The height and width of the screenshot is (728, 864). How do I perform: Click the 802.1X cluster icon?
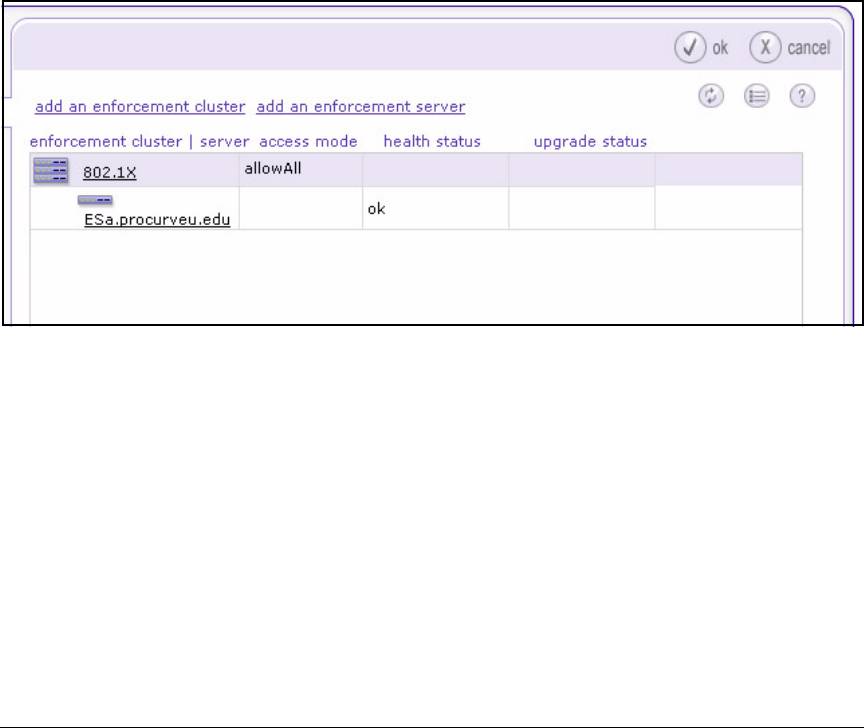click(x=51, y=170)
